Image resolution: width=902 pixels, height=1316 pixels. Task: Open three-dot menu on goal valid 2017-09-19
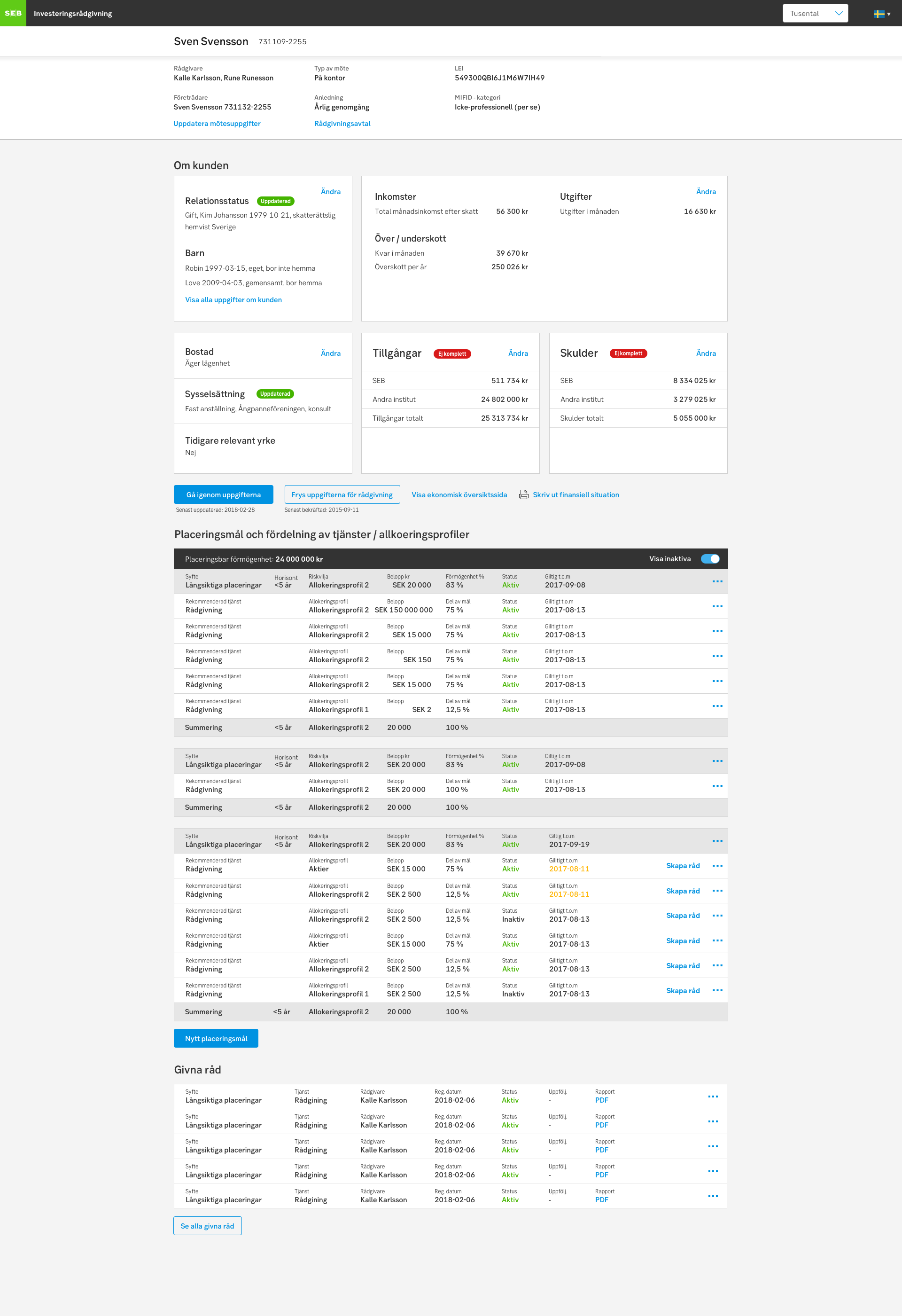[717, 841]
